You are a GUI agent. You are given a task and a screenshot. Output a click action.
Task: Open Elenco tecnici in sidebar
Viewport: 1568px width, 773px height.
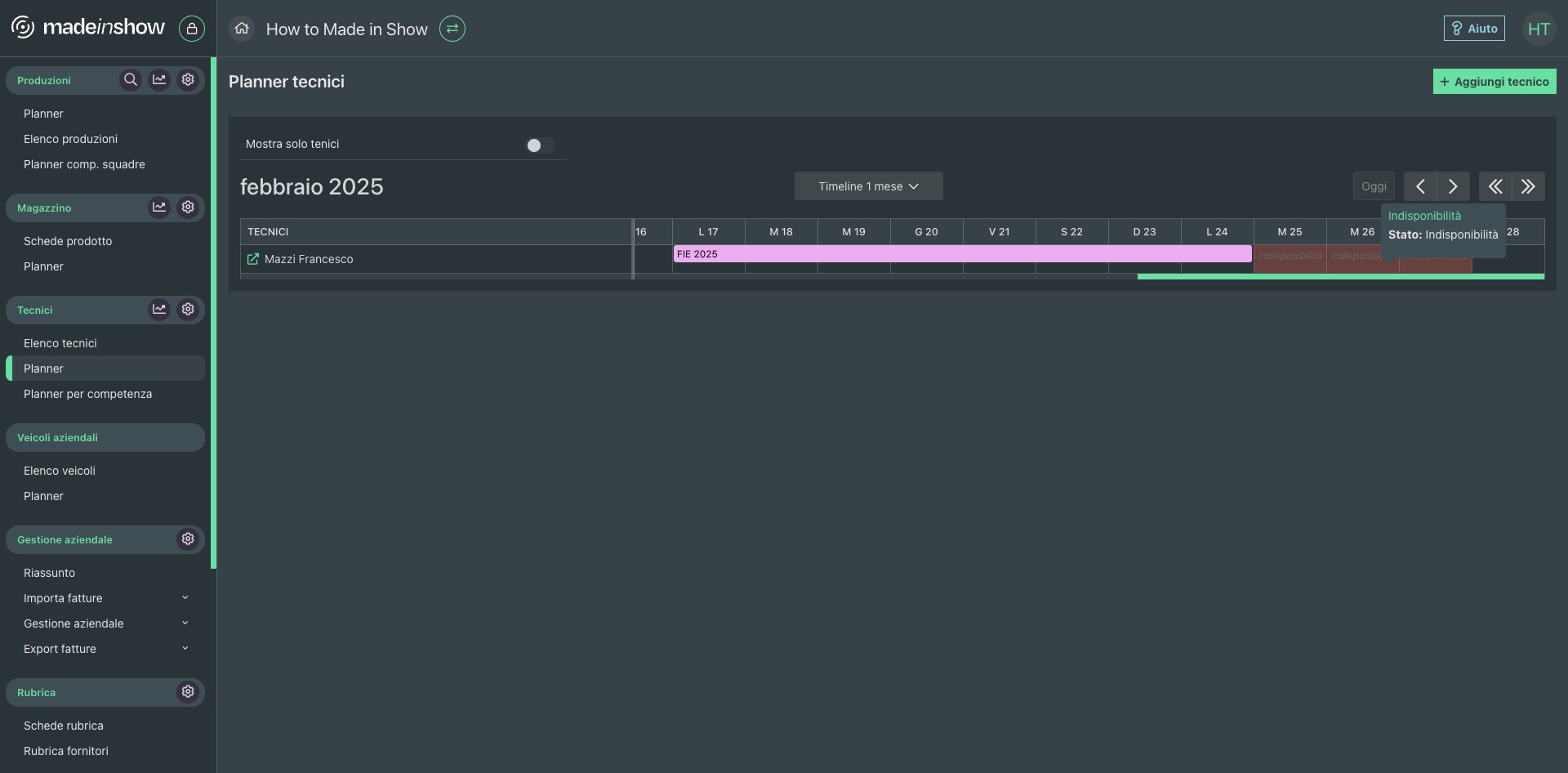[60, 343]
